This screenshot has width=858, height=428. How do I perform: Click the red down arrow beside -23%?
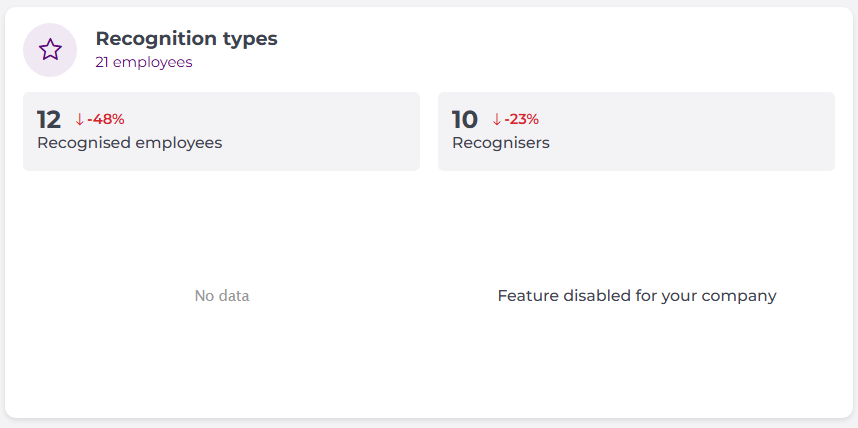[497, 119]
